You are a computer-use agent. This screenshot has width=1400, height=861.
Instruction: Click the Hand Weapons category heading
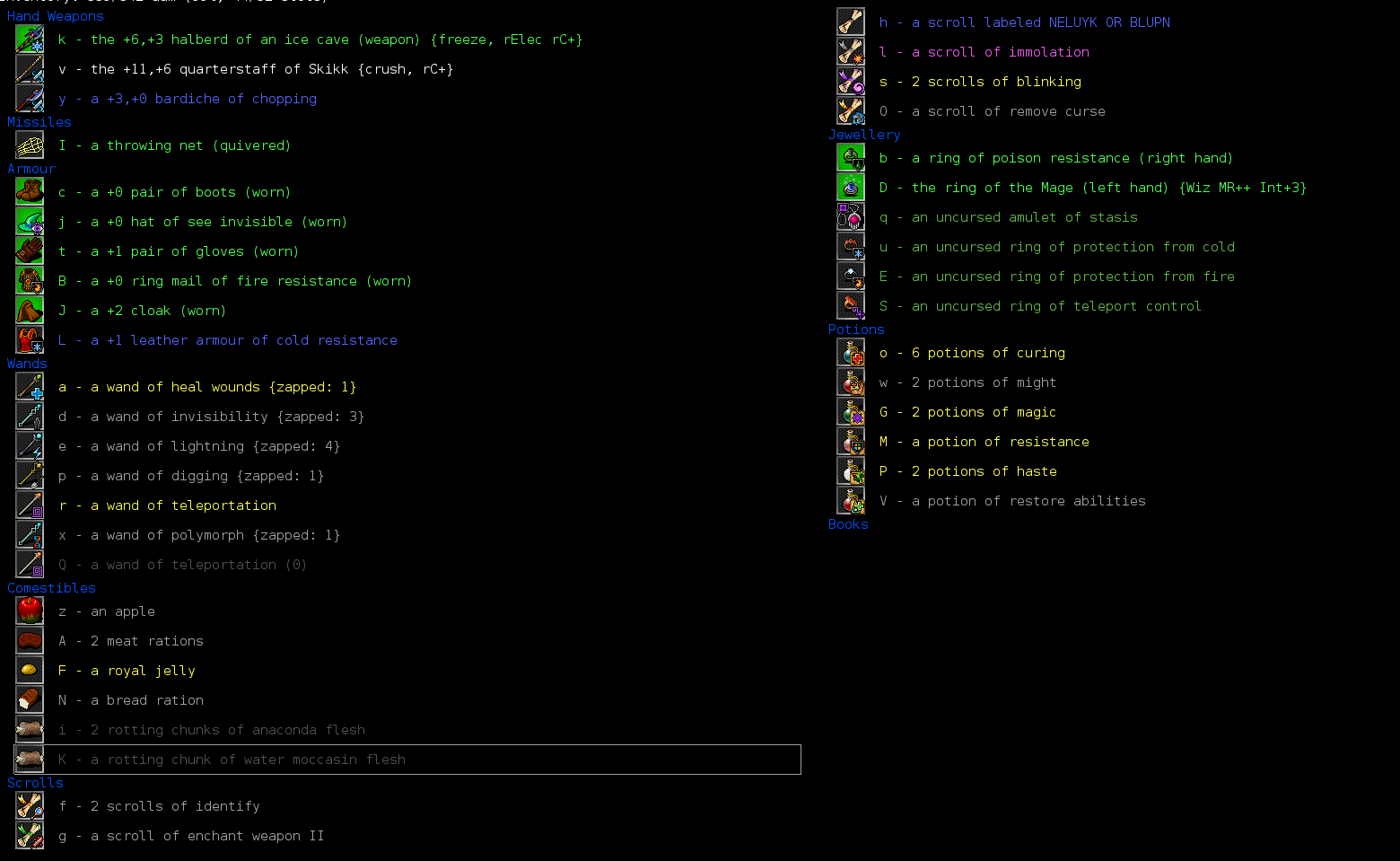point(56,16)
